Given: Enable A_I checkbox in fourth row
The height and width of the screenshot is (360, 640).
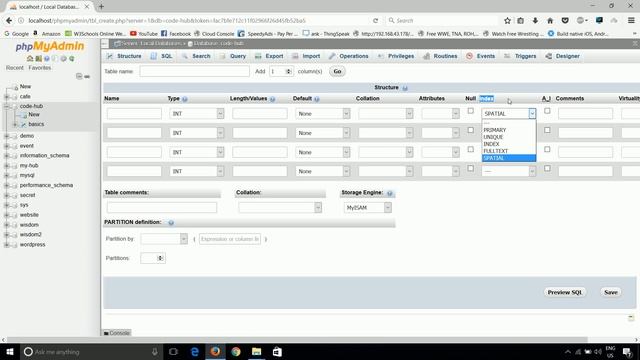Looking at the screenshot, I should pos(547,169).
